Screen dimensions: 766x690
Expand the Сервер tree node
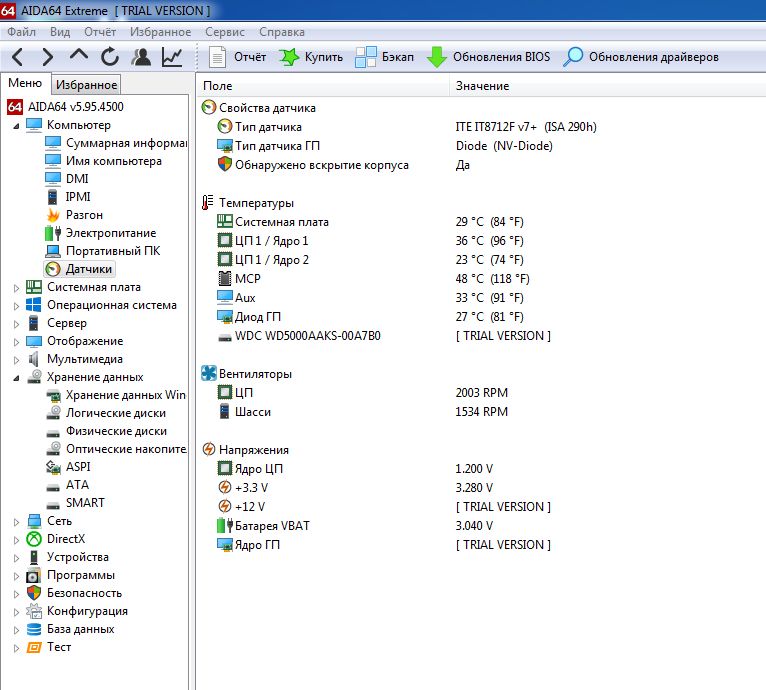tap(16, 324)
